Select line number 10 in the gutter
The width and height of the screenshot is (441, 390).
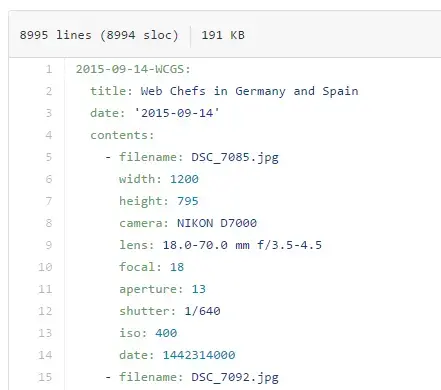(x=45, y=267)
